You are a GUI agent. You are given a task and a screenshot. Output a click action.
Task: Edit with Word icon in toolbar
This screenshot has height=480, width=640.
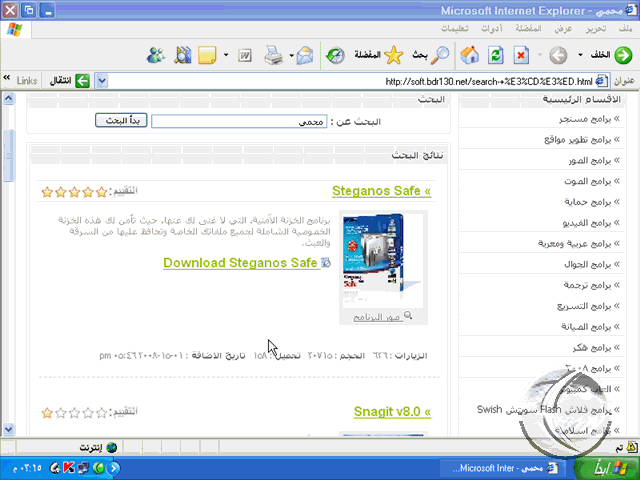click(245, 56)
